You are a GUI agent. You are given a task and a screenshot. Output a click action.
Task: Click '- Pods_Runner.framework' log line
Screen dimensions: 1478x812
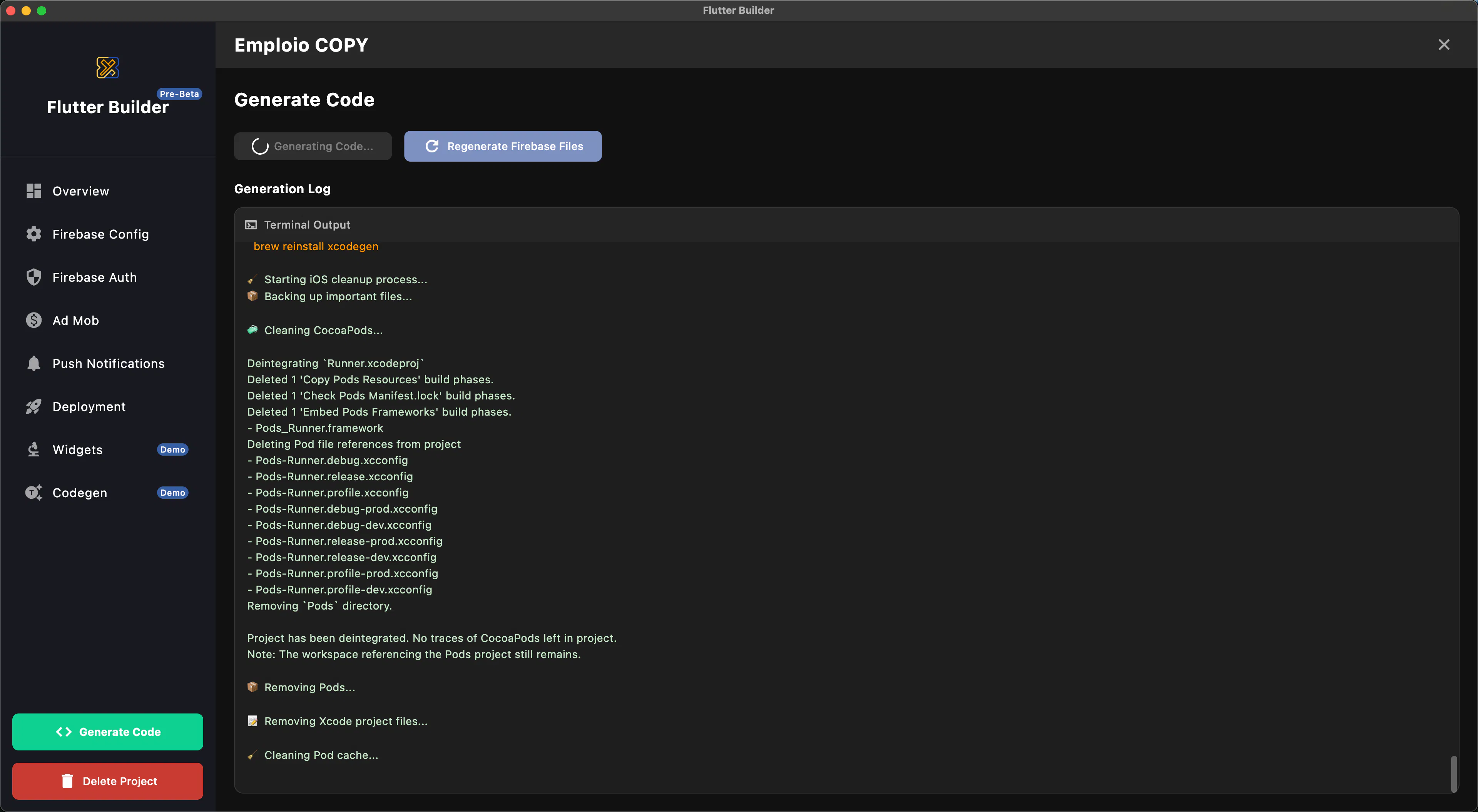point(315,428)
